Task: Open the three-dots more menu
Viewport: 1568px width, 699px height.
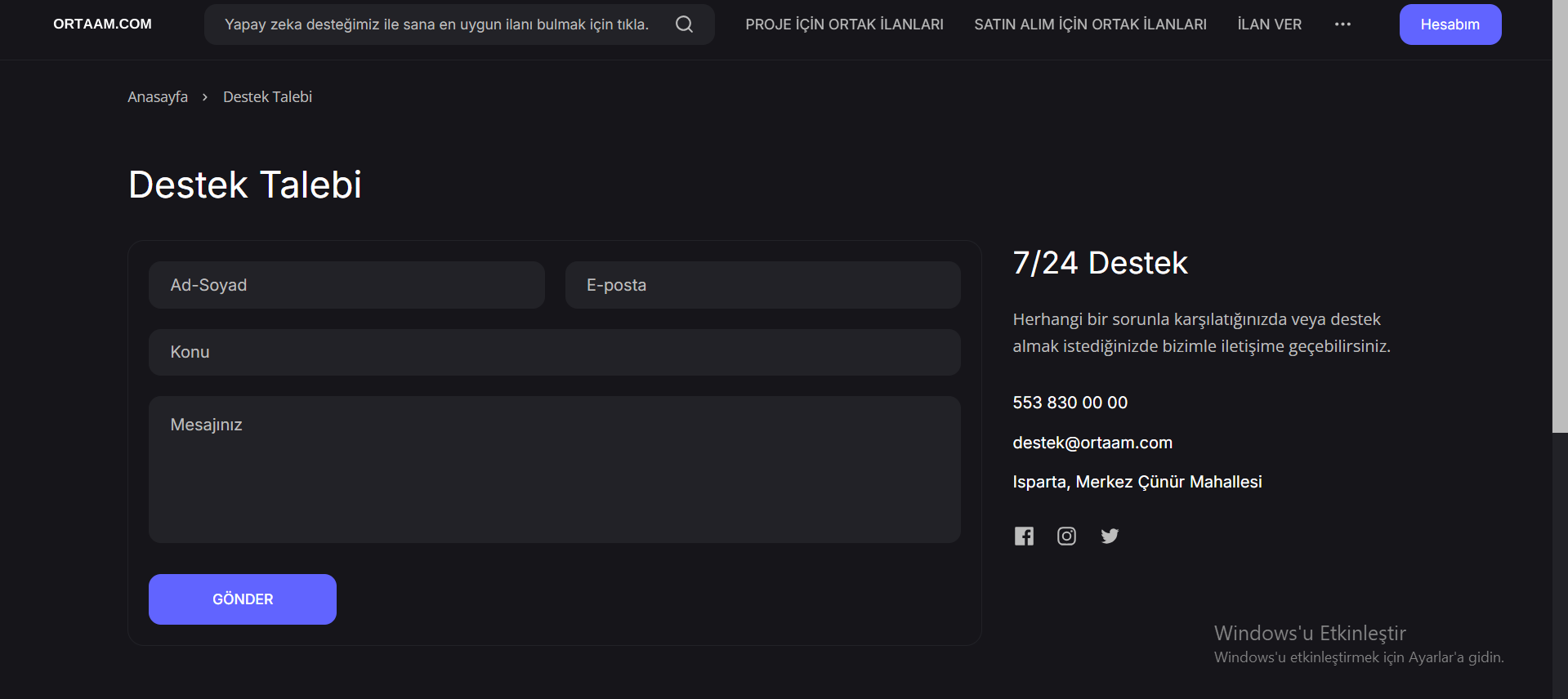Action: point(1342,24)
